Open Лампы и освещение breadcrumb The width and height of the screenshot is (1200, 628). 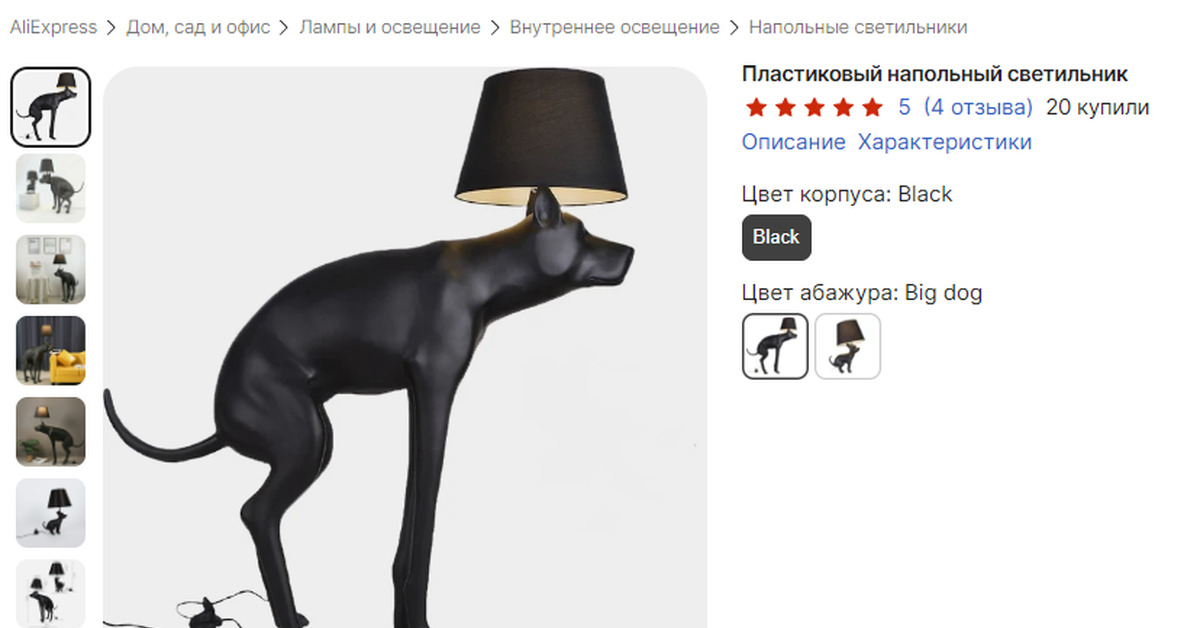390,27
